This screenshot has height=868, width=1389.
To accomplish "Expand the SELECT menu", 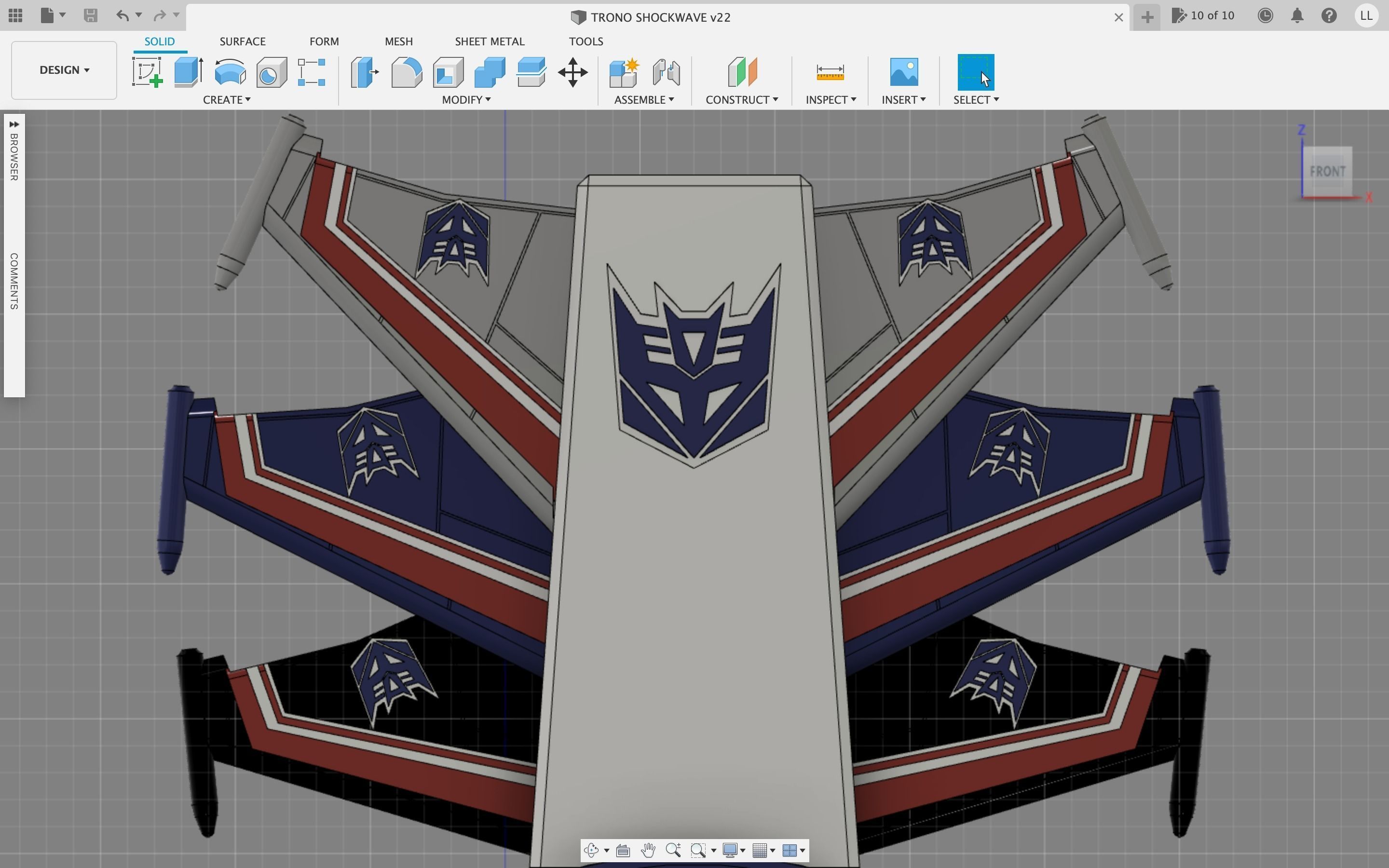I will click(976, 100).
